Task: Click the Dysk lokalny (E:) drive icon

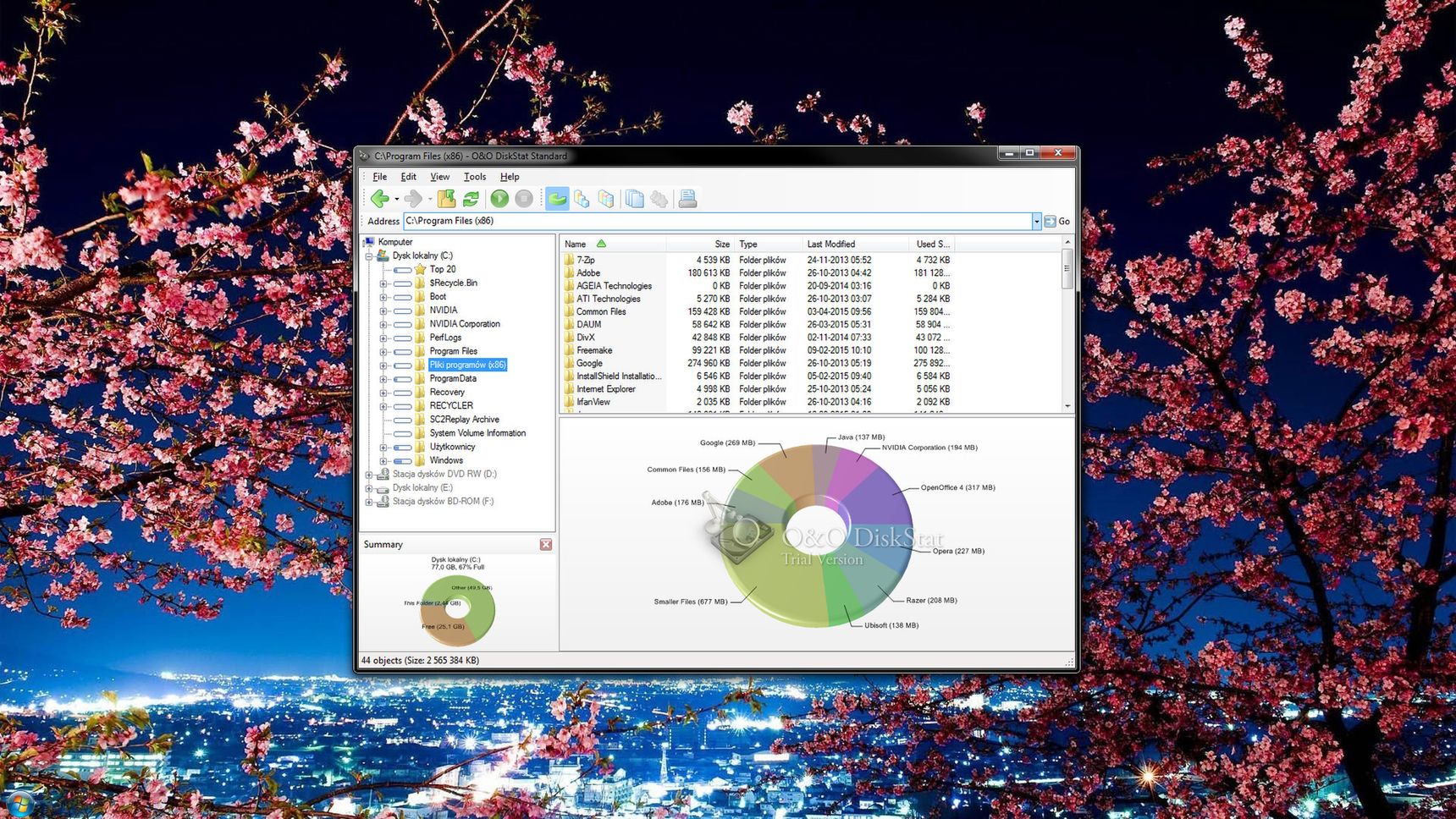Action: coord(383,488)
